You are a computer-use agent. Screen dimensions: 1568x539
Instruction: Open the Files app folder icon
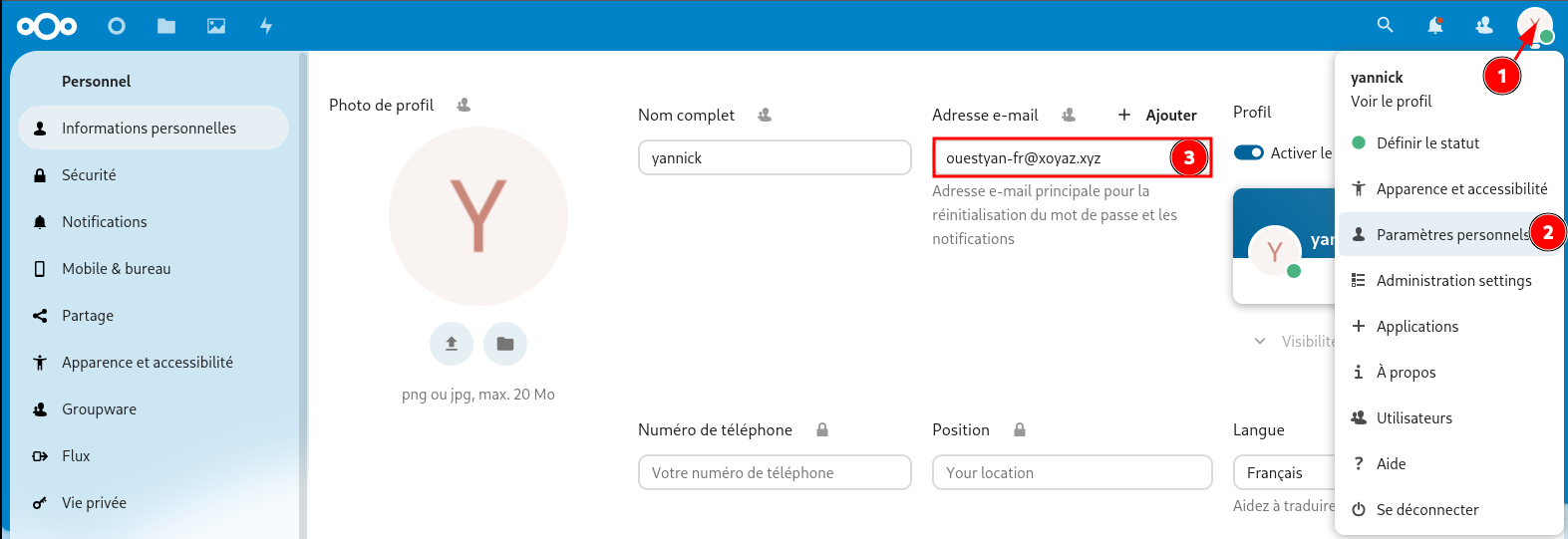tap(166, 26)
